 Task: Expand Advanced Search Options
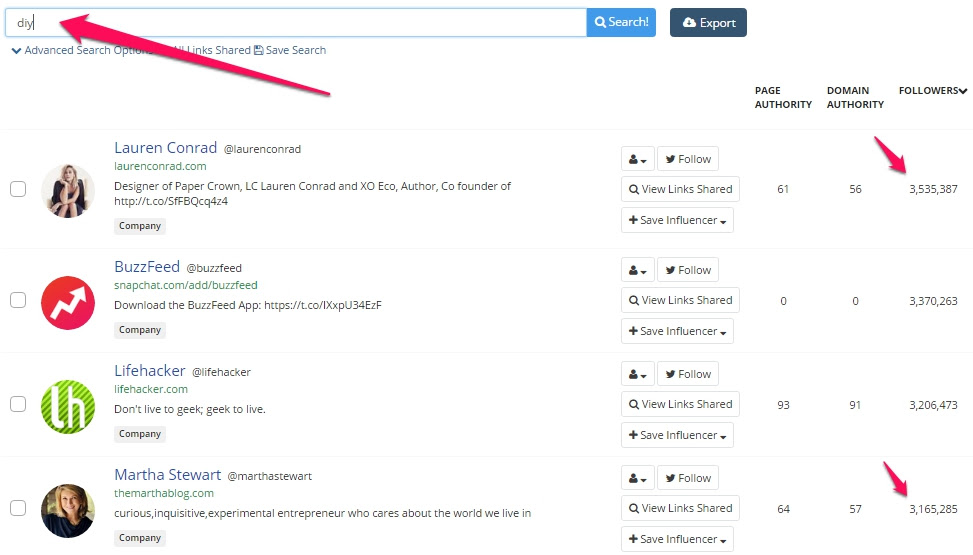point(81,50)
